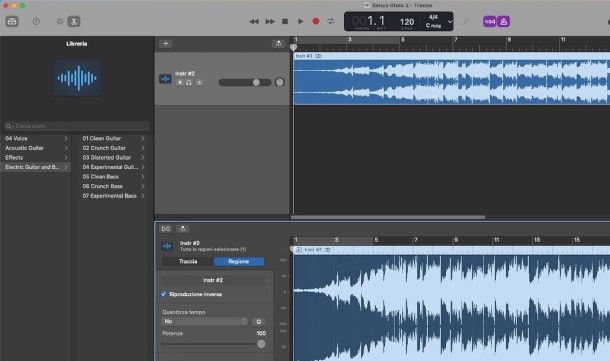Select Acoustic Guitar library category
This screenshot has width=610, height=361.
click(24, 148)
